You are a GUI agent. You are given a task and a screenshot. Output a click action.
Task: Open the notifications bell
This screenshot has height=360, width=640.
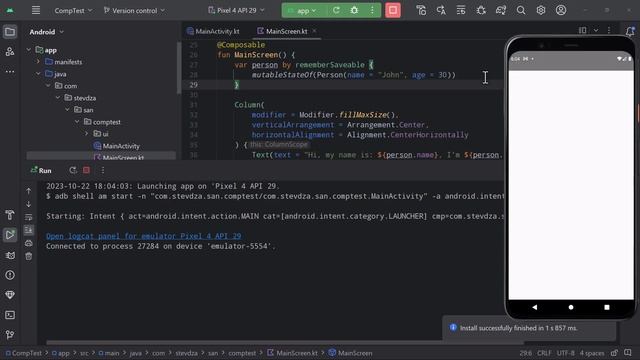point(630,31)
